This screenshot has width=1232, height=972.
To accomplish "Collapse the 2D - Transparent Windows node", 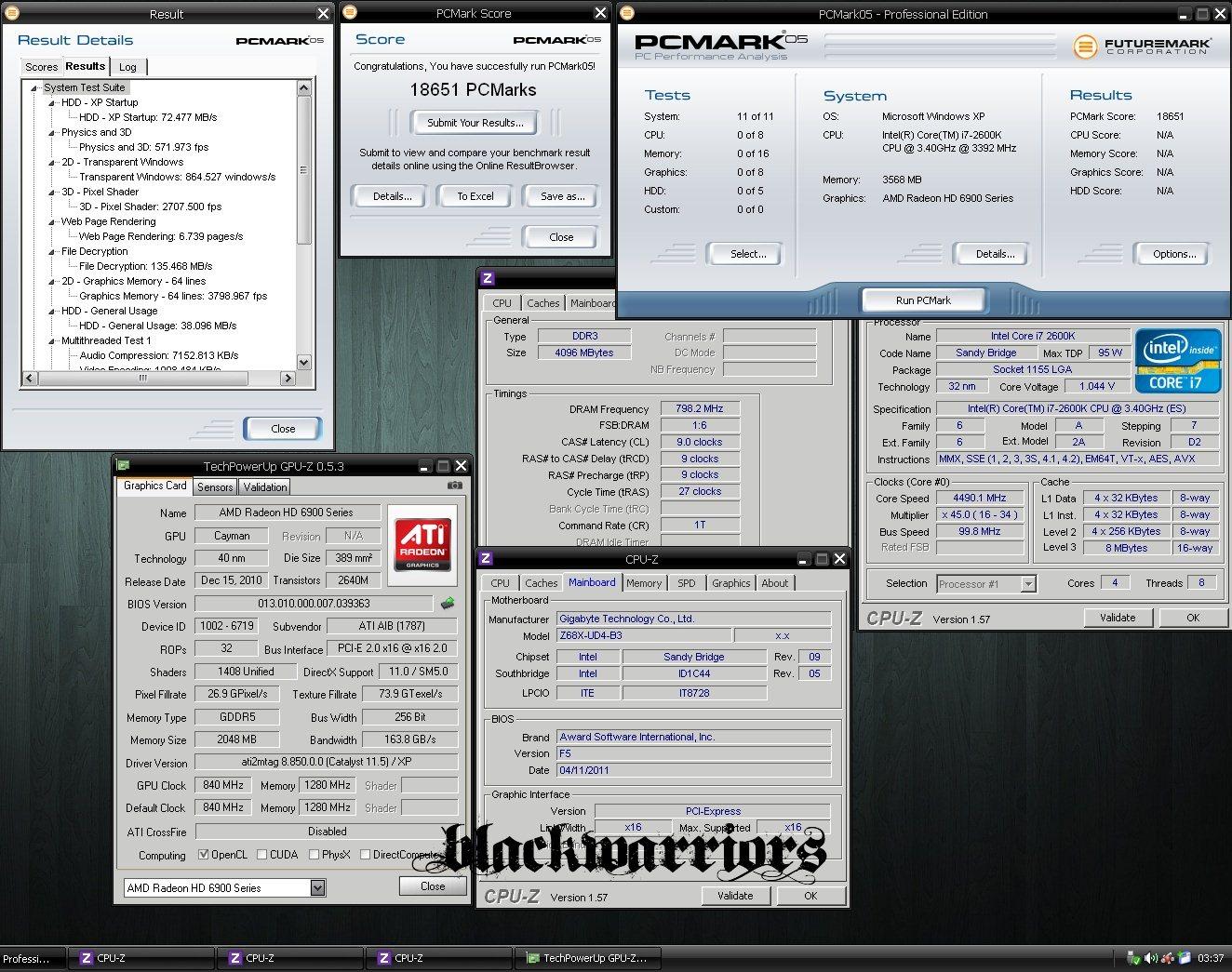I will 52,163.
